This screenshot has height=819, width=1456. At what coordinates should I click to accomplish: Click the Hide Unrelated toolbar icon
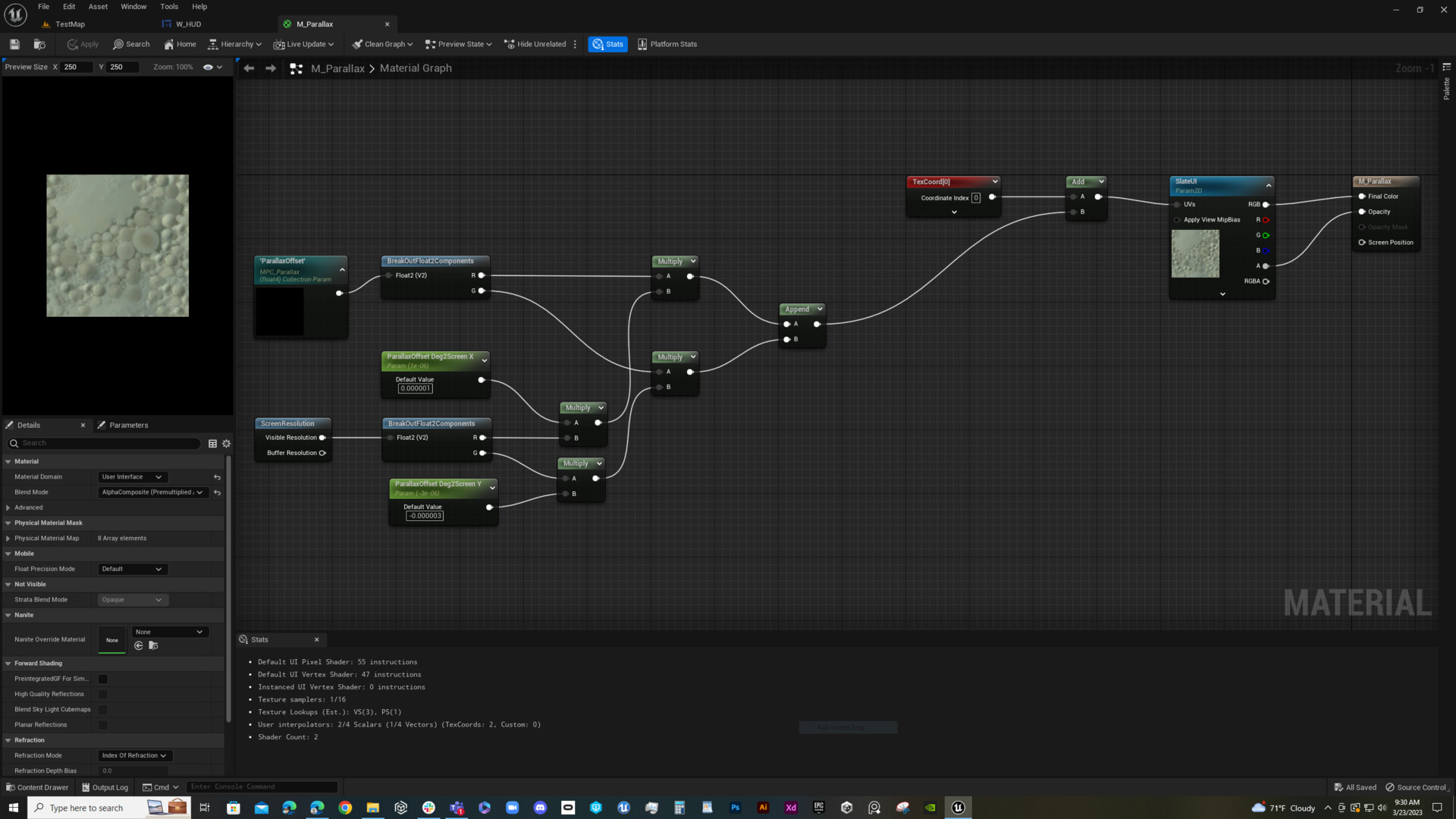coord(535,44)
